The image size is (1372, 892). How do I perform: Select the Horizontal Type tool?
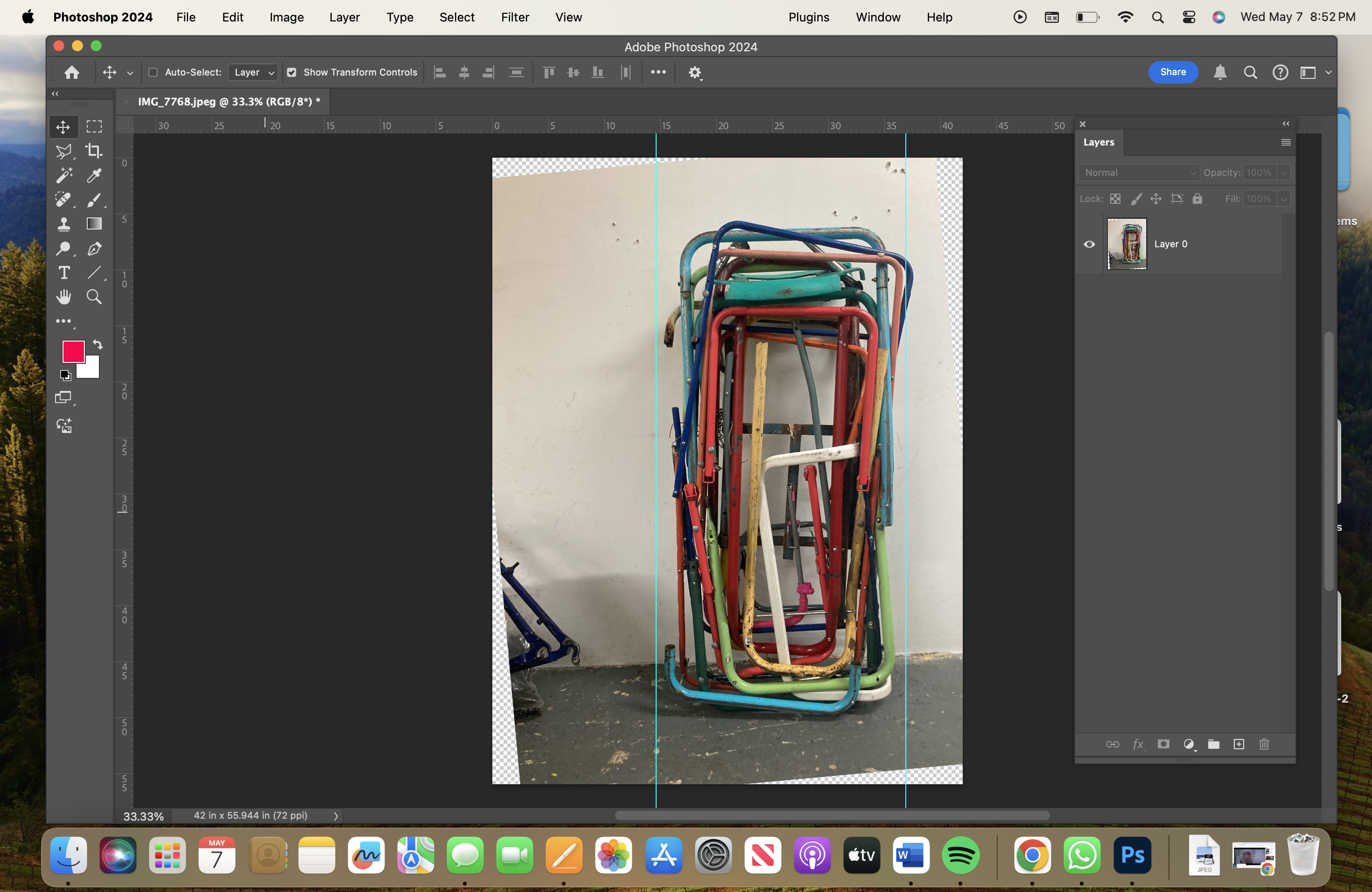tap(63, 272)
